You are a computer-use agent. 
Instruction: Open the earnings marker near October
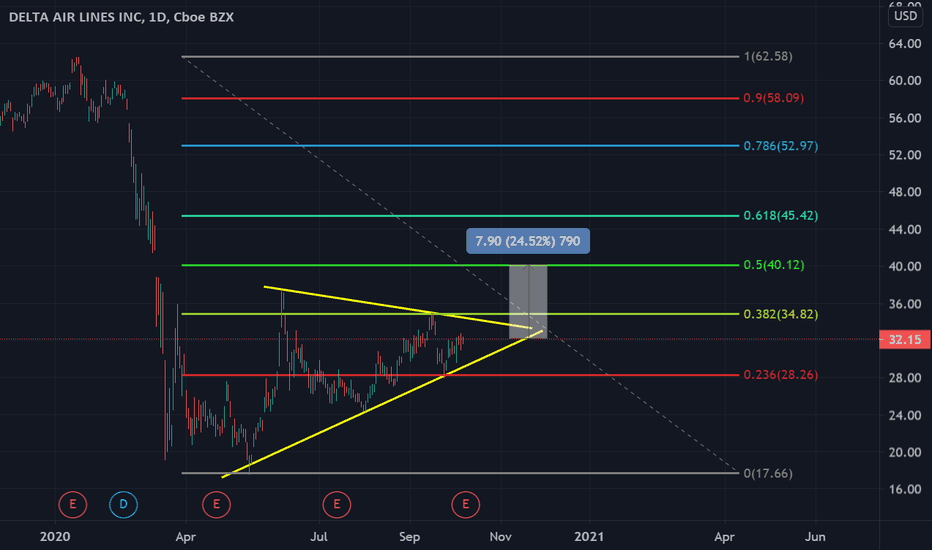[x=465, y=504]
